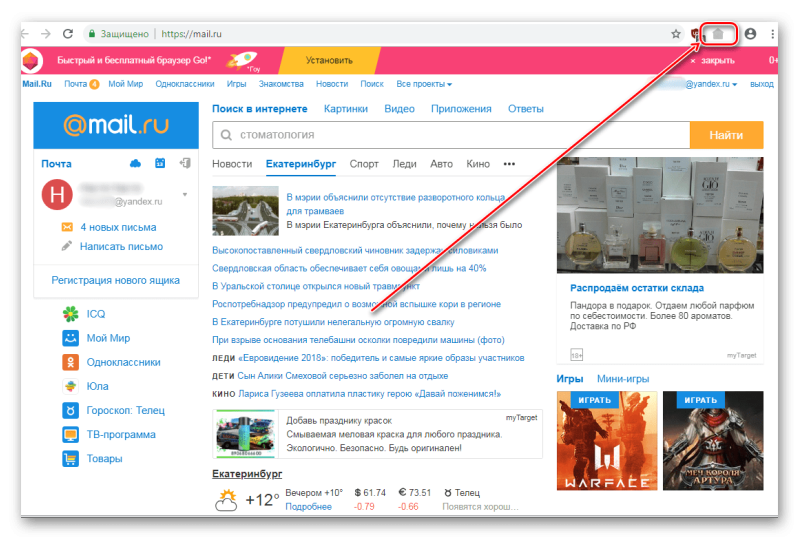Open the @yandex.ru account dropdown in header
Viewport: 800px width, 540px height.
pyautogui.click(x=711, y=84)
